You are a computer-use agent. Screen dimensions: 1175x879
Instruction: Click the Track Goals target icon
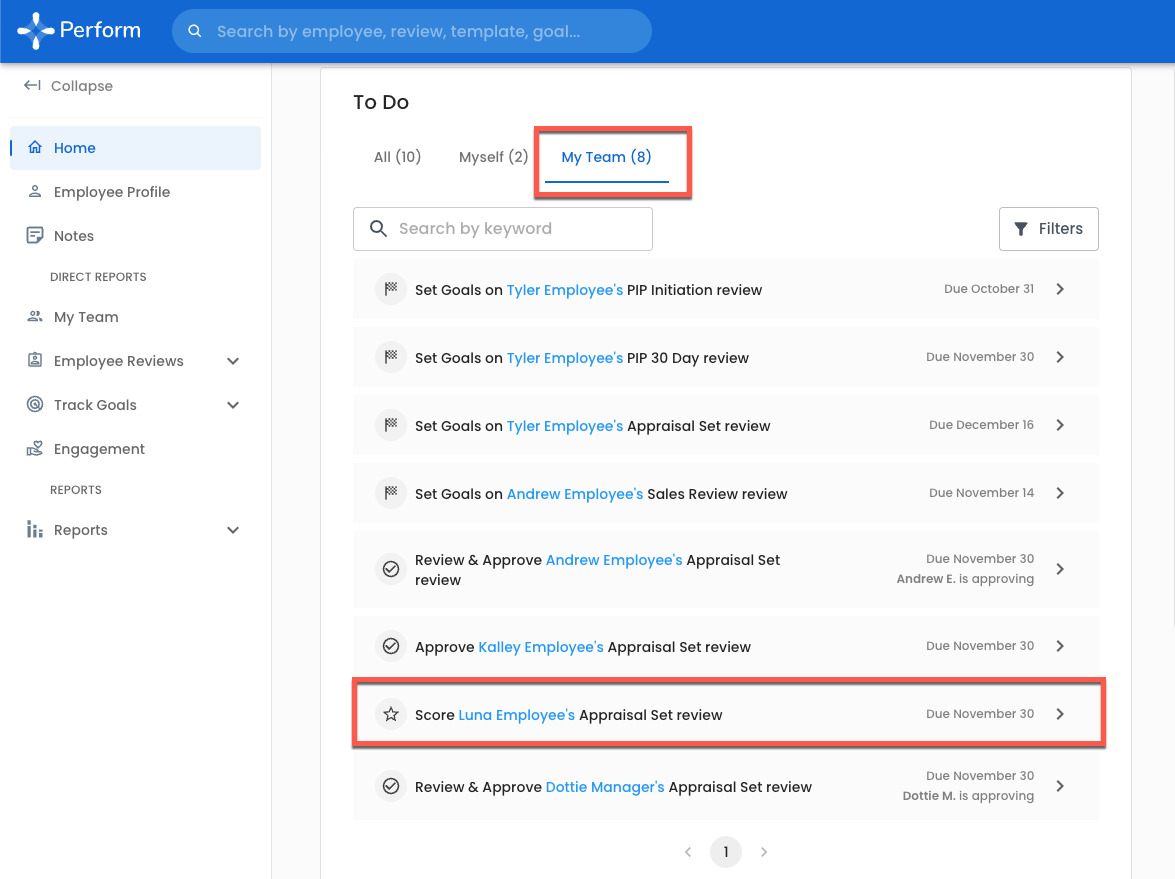[34, 405]
